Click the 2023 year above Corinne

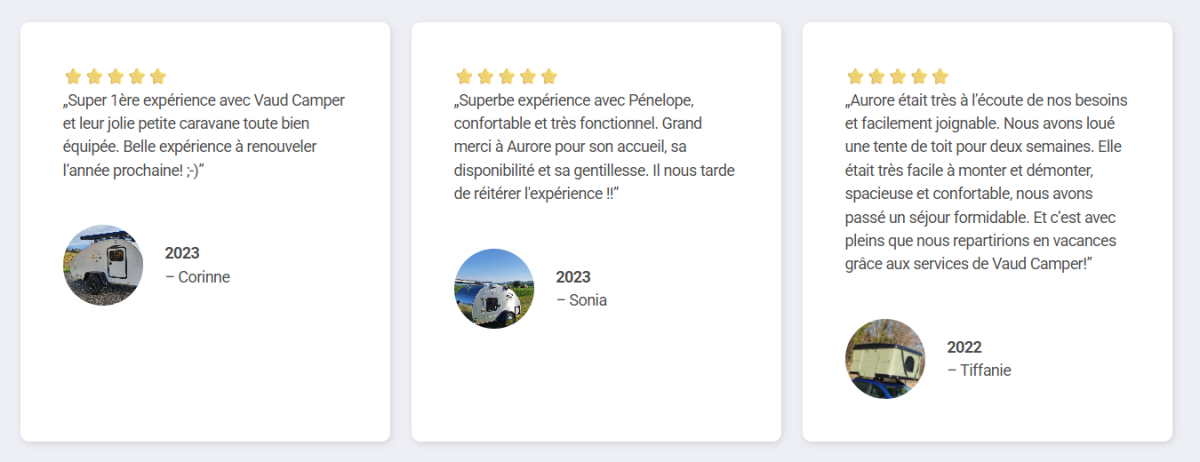click(x=182, y=253)
